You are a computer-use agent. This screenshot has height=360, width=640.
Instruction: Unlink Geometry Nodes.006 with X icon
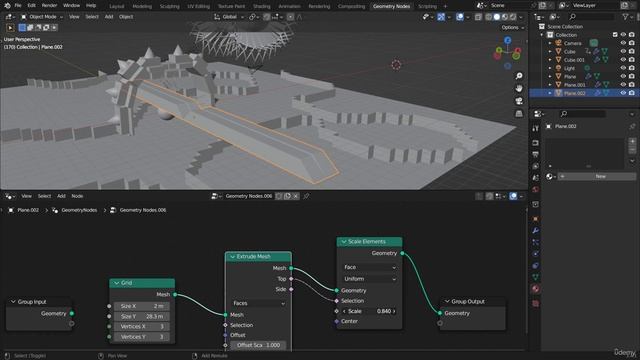pos(296,196)
